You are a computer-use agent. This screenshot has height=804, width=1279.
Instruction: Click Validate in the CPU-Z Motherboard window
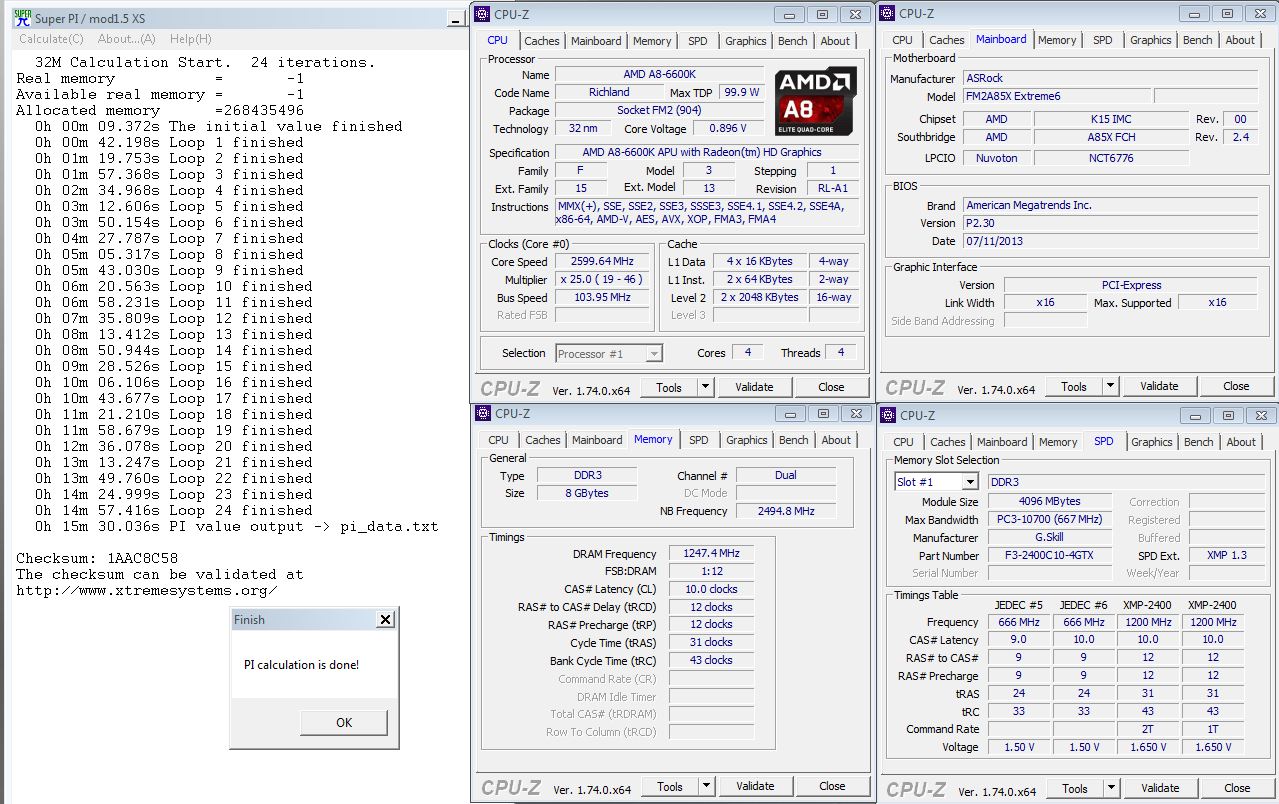1159,386
